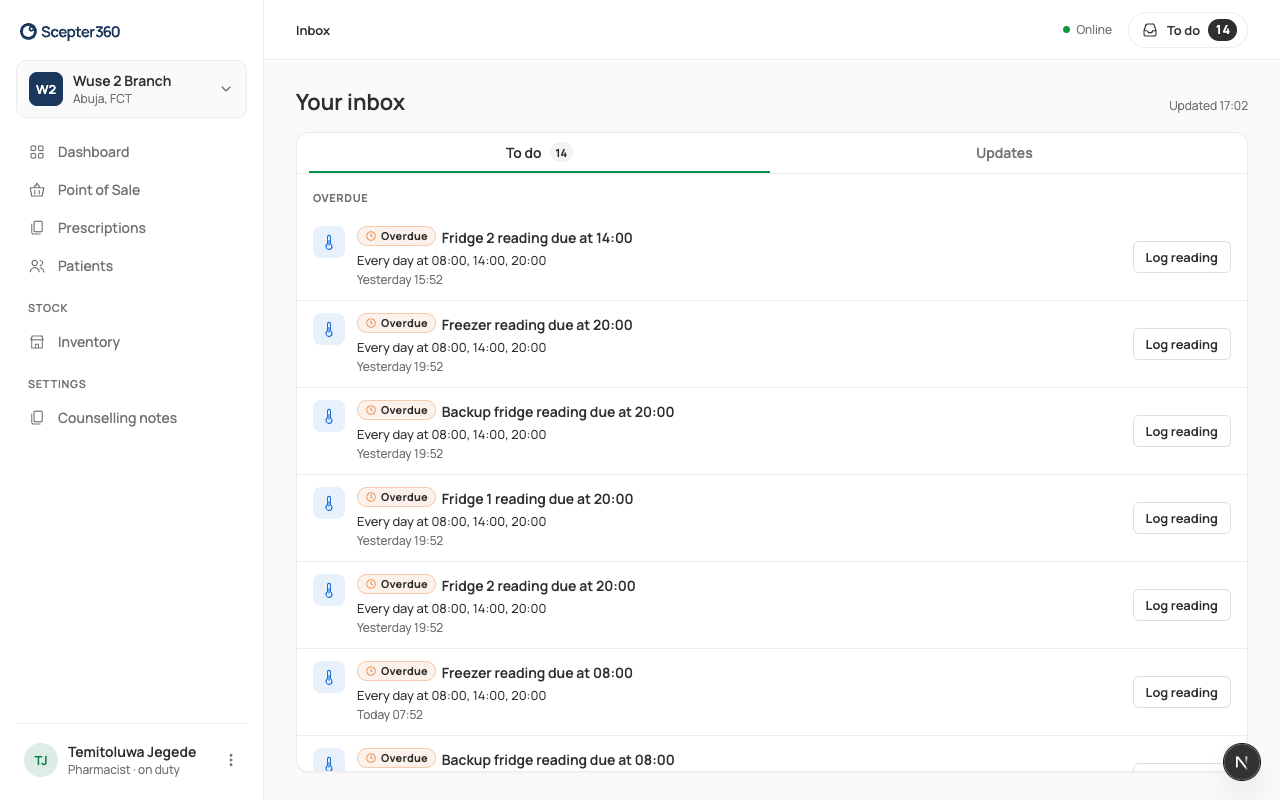Open Counselling notes settings
This screenshot has width=1280, height=800.
[x=131, y=418]
